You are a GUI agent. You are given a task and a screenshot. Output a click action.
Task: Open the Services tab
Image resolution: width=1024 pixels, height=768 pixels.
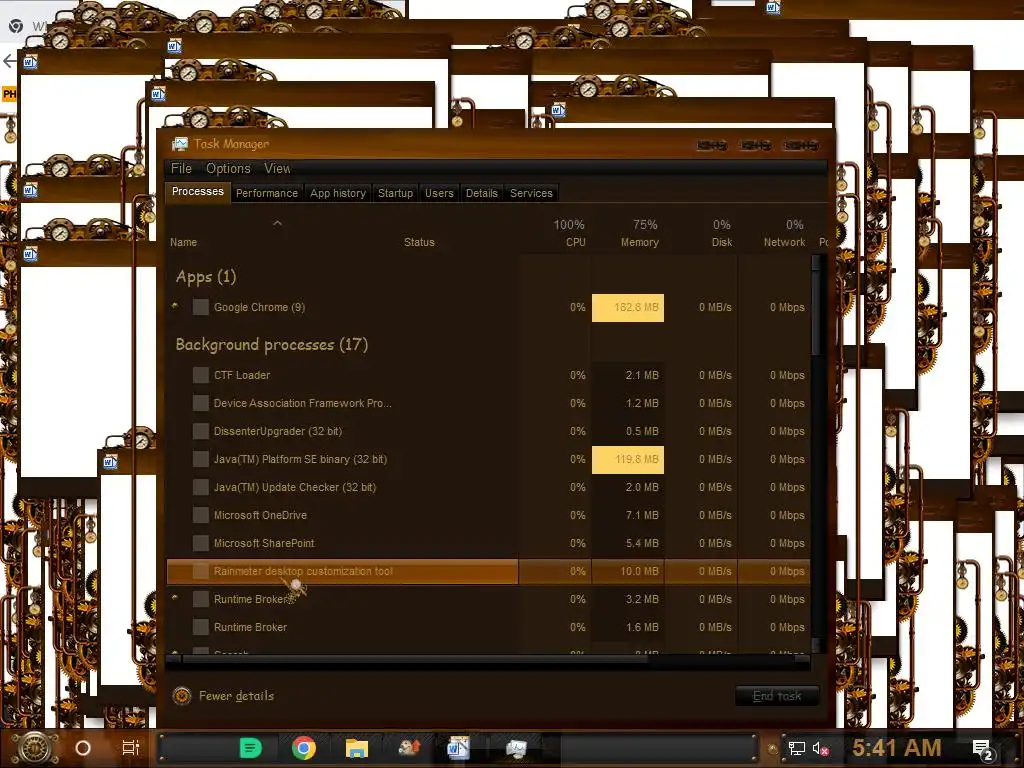coord(531,193)
